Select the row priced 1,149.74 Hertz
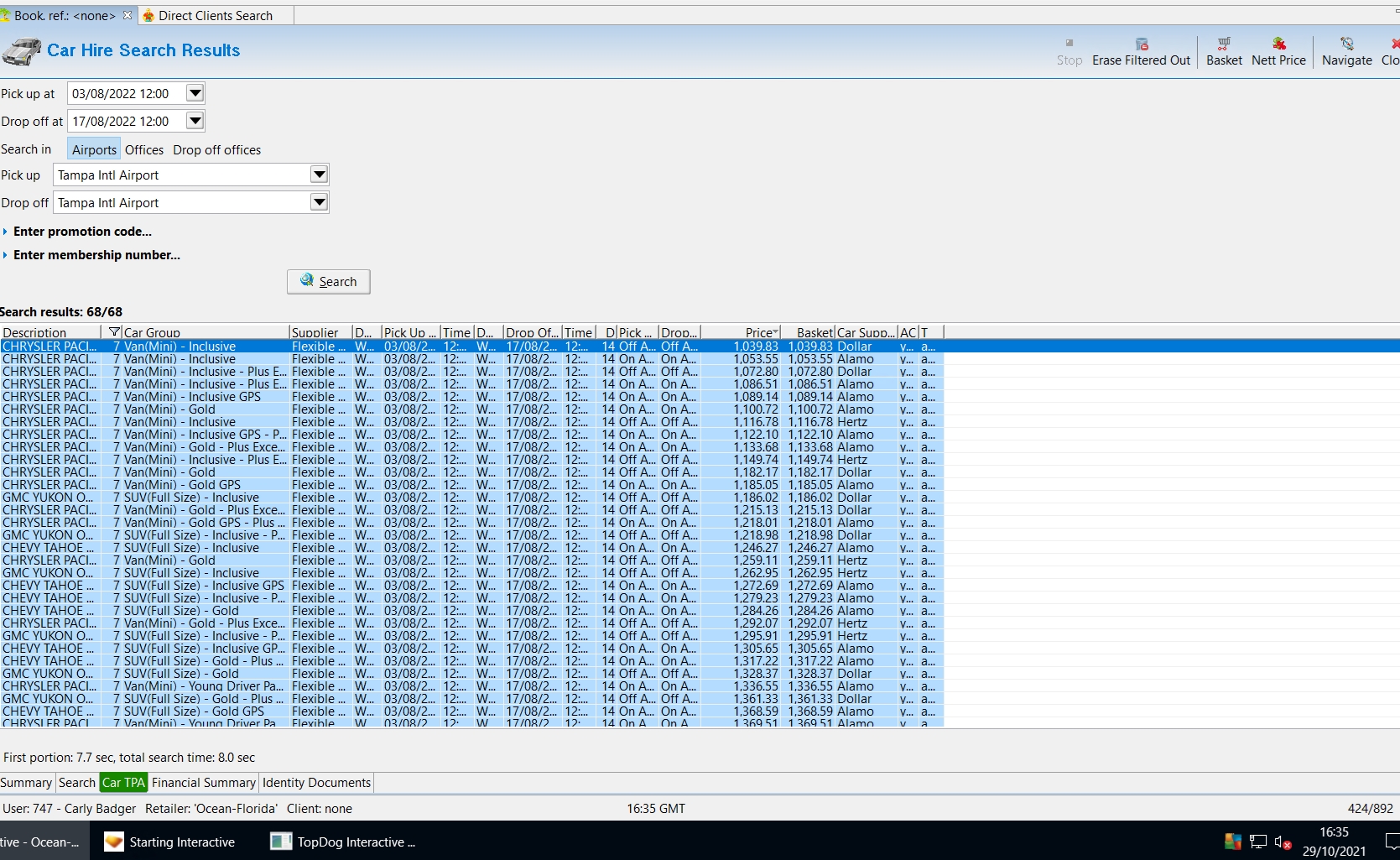The image size is (1400, 860). click(471, 460)
